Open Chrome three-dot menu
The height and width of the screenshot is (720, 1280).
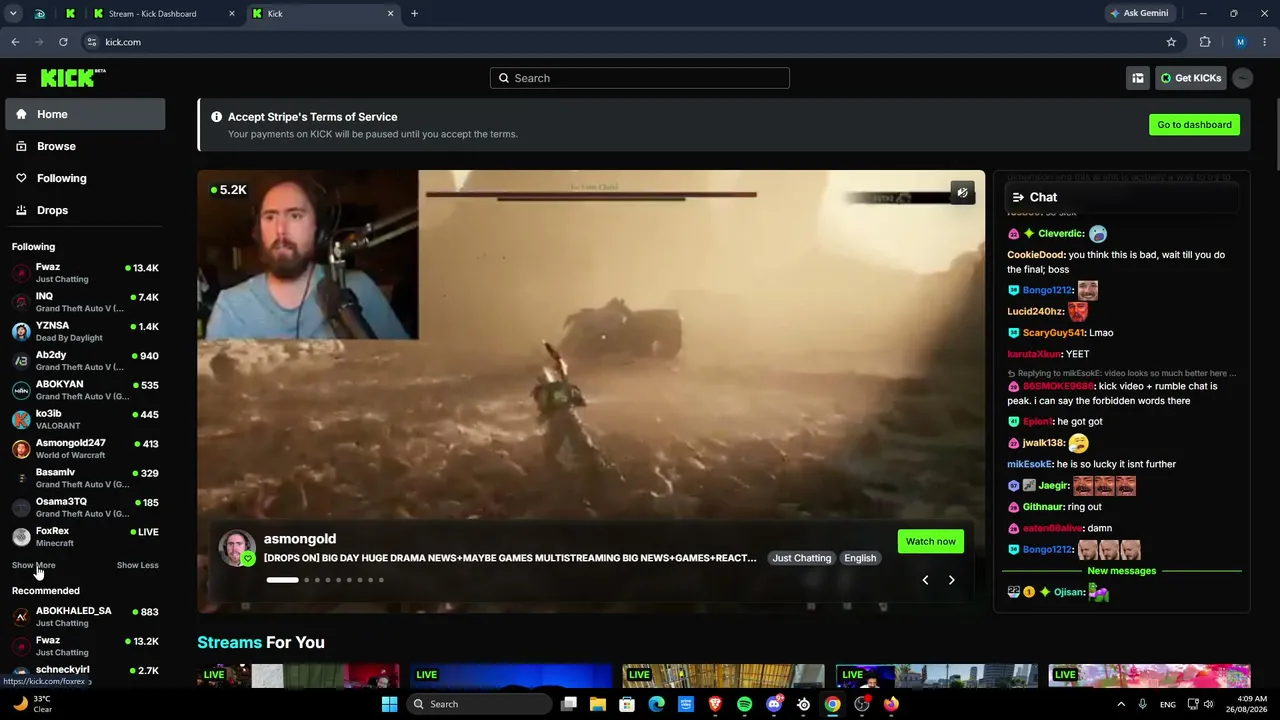1265,42
